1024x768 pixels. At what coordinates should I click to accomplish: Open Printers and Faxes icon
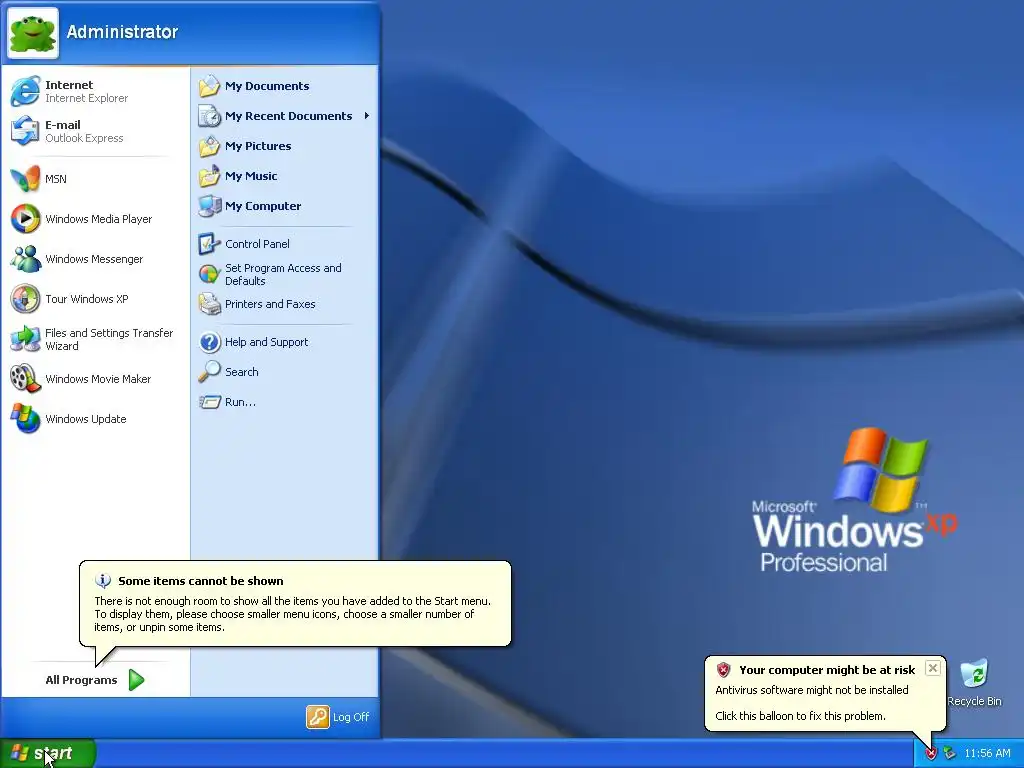coord(209,304)
